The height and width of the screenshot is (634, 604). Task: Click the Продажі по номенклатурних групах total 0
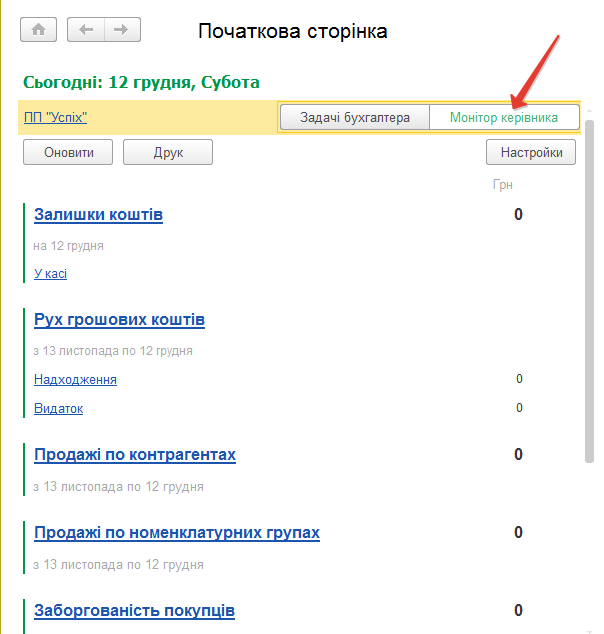(518, 533)
